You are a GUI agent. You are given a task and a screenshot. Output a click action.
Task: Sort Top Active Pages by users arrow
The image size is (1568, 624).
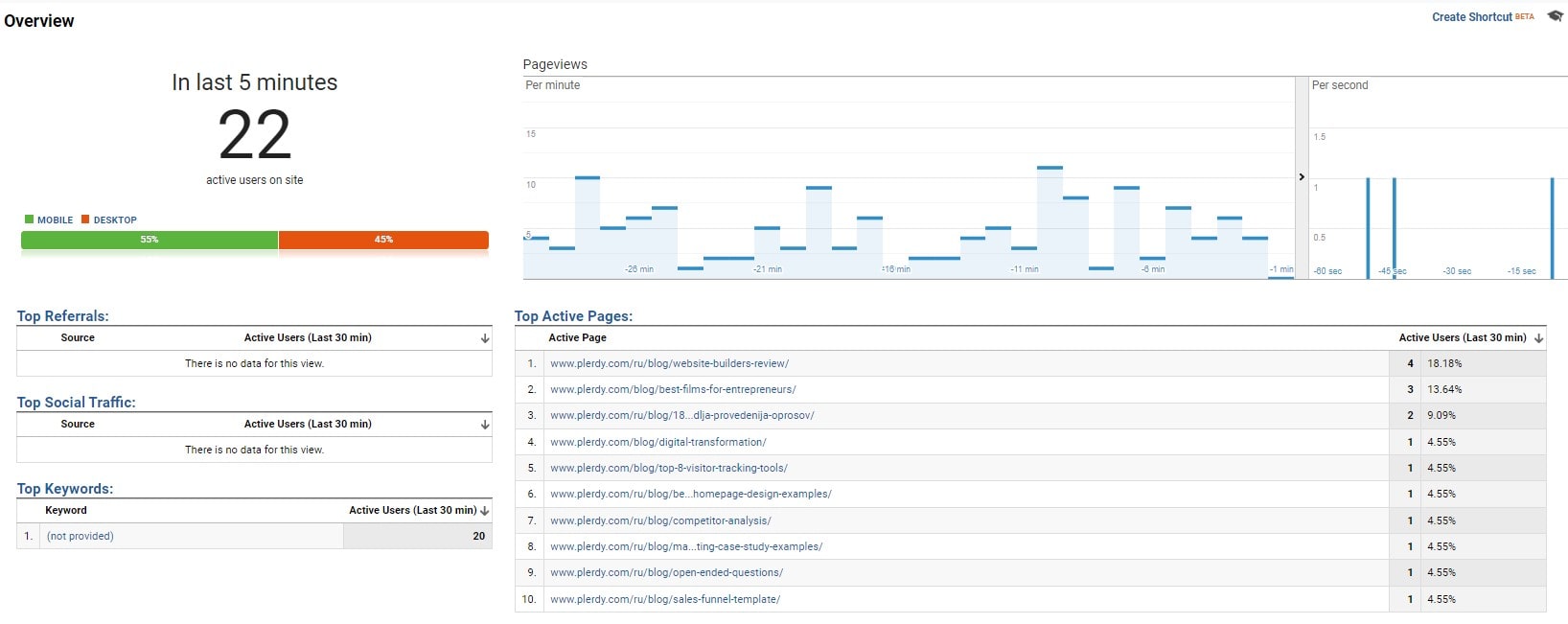coord(1538,338)
